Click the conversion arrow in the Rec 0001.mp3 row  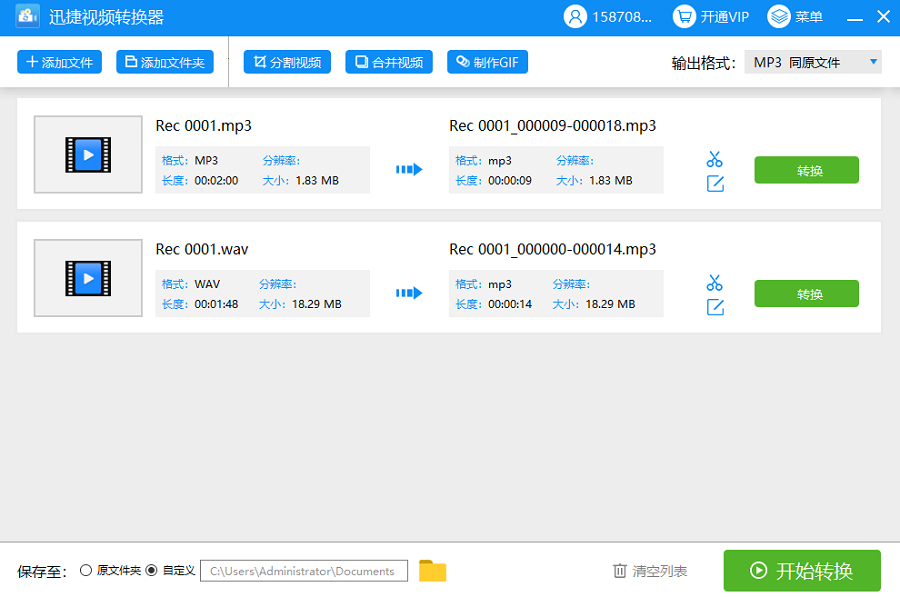[x=409, y=169]
